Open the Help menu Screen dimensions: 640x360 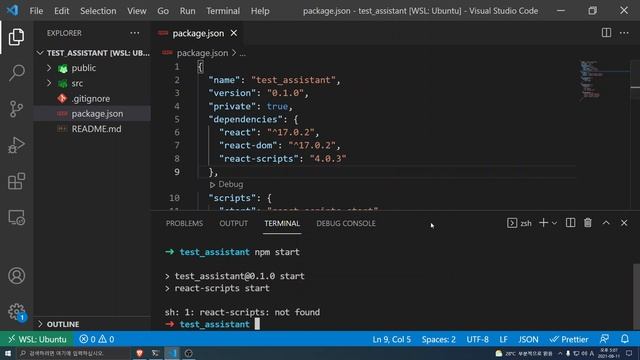(260, 11)
